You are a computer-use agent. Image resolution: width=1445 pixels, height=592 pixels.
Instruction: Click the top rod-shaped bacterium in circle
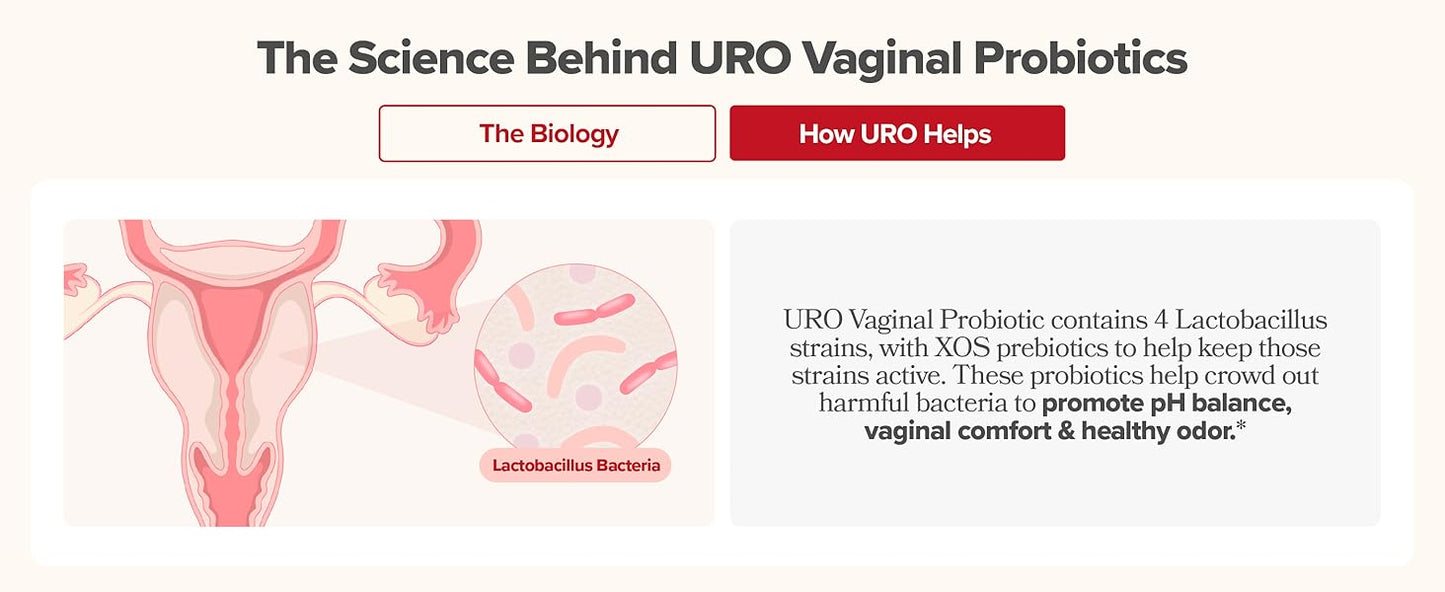[595, 309]
